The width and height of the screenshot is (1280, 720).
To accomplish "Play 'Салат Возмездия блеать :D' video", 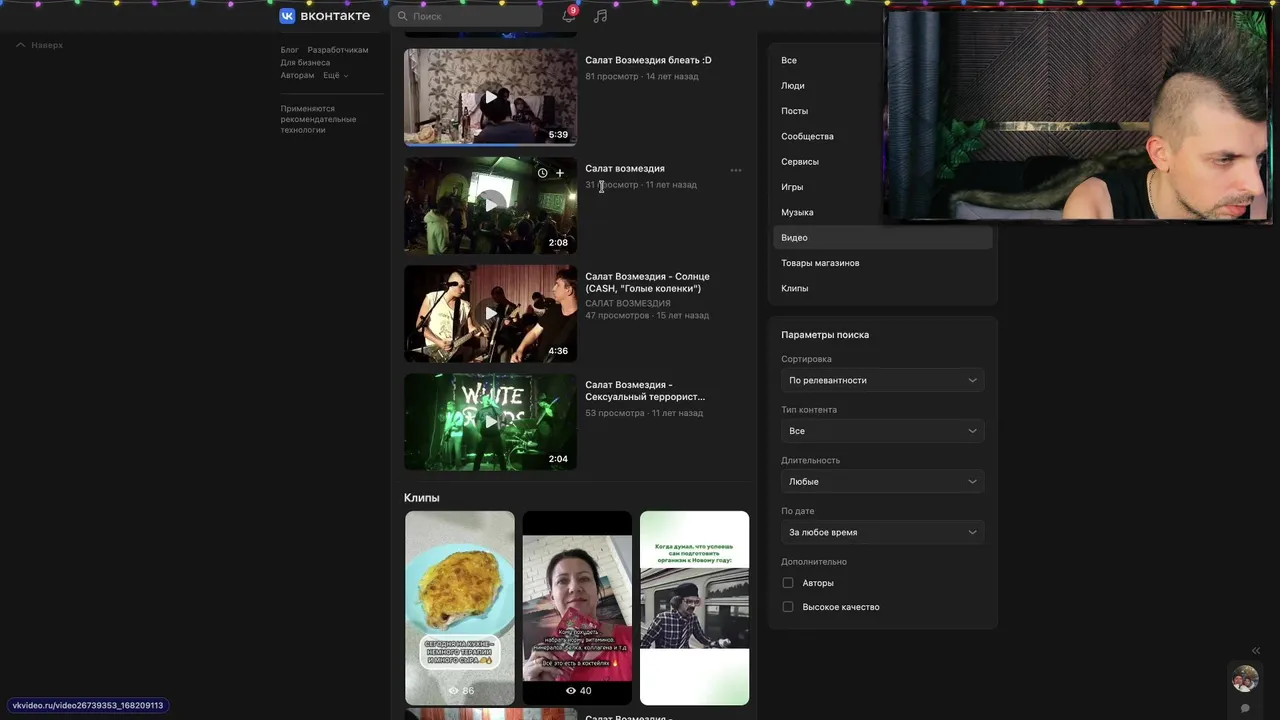I will click(x=490, y=97).
